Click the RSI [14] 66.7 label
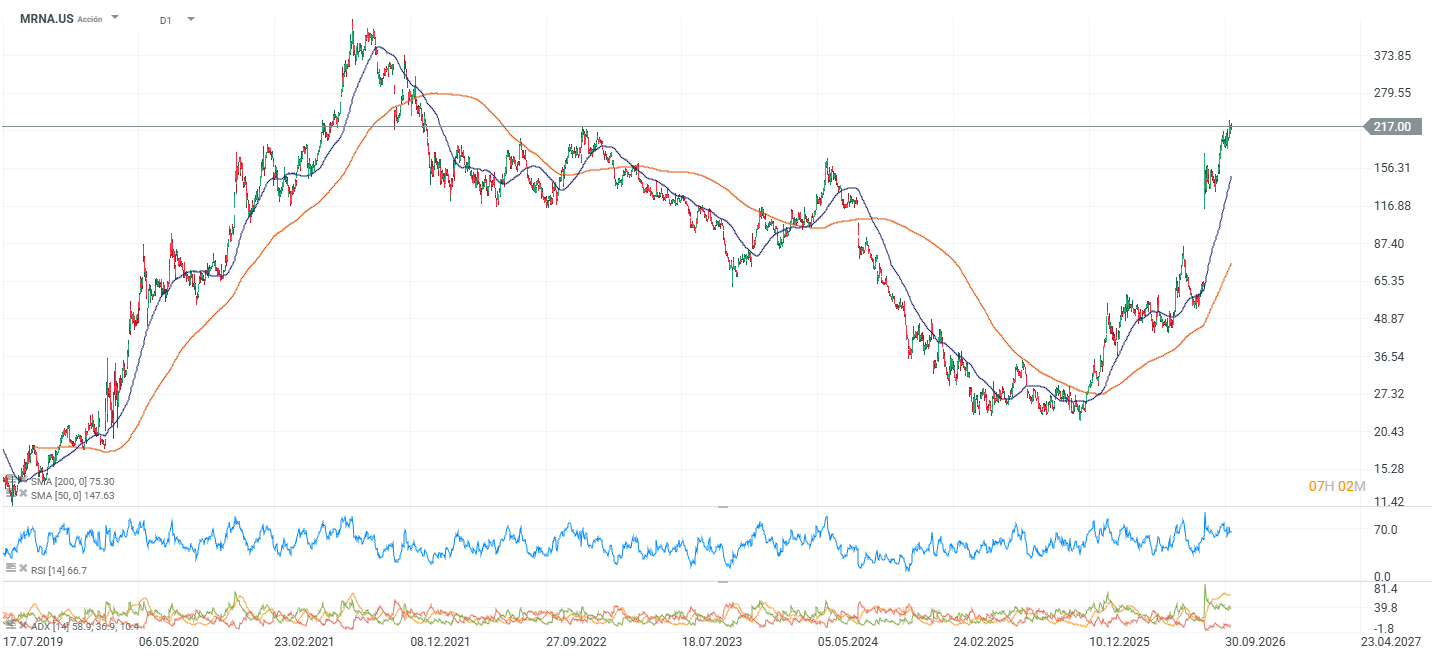This screenshot has width=1434, height=659. click(x=59, y=569)
